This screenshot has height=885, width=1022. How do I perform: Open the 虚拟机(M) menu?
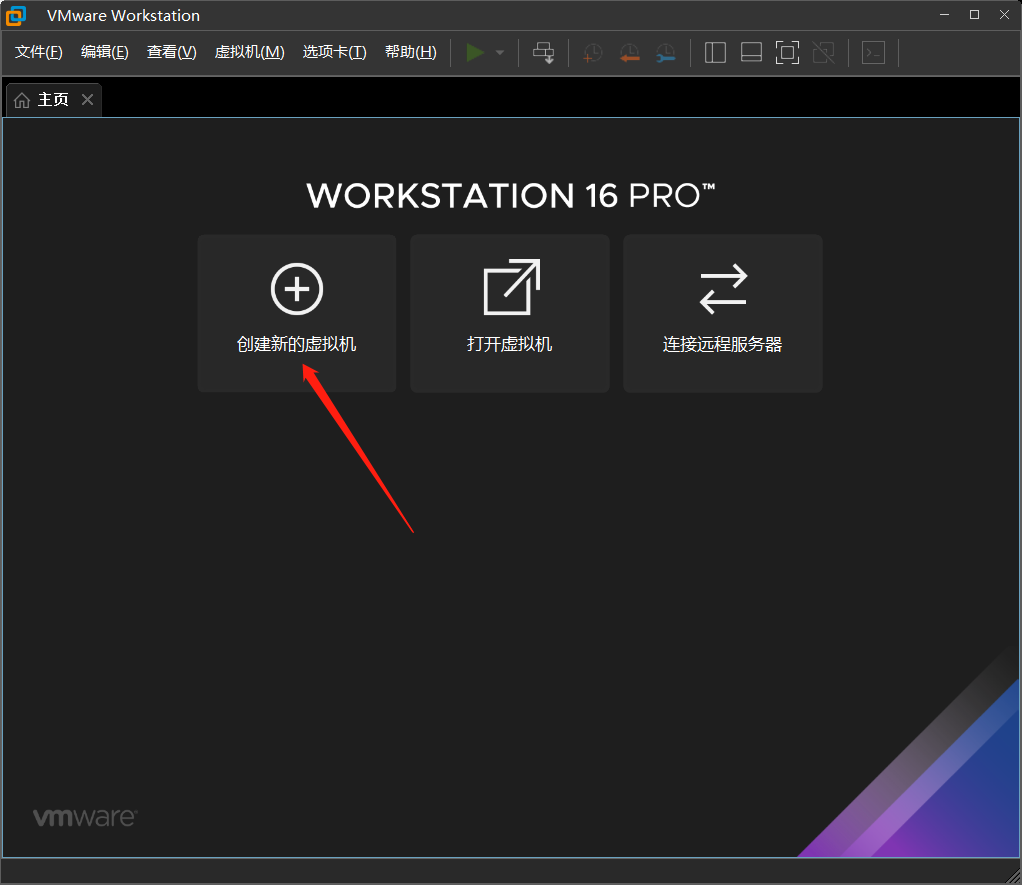coord(250,52)
